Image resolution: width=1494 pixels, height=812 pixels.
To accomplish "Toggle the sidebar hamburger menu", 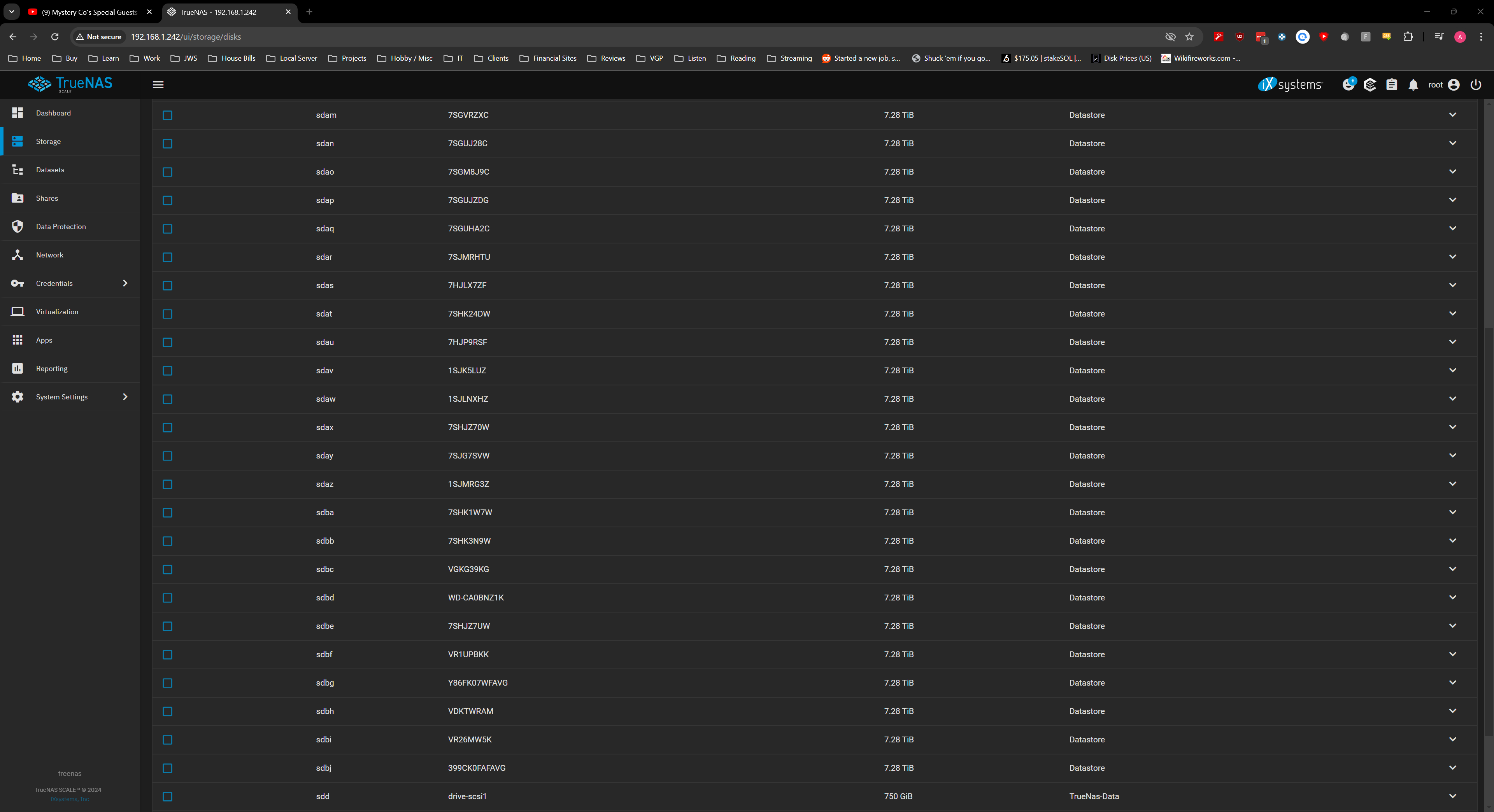I will pyautogui.click(x=158, y=85).
